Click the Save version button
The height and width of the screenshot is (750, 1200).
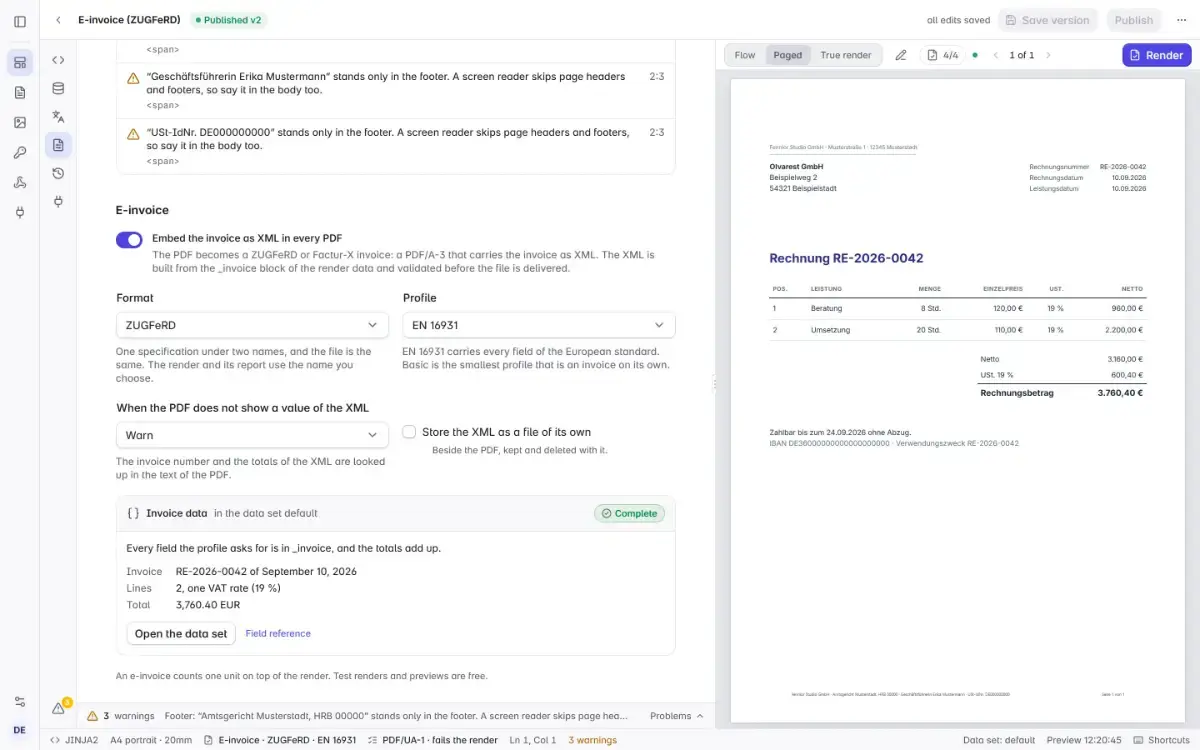1047,20
